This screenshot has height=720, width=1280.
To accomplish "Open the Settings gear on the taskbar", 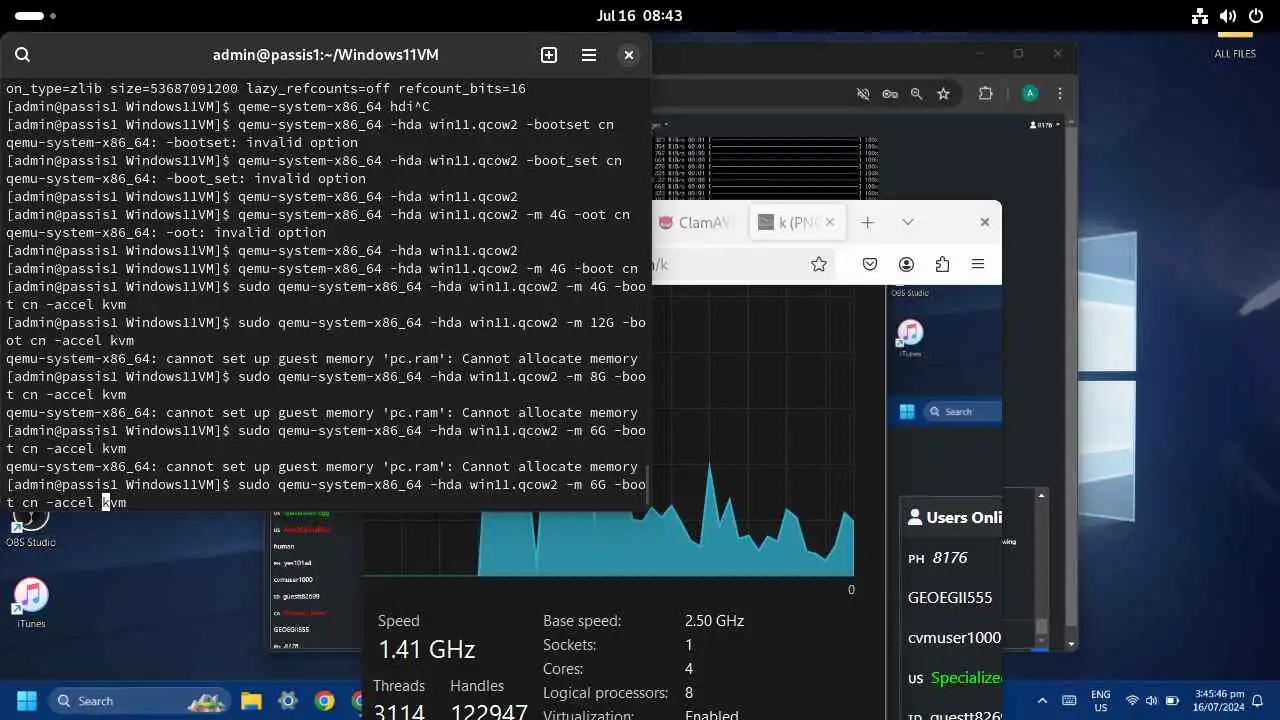I will 288,700.
